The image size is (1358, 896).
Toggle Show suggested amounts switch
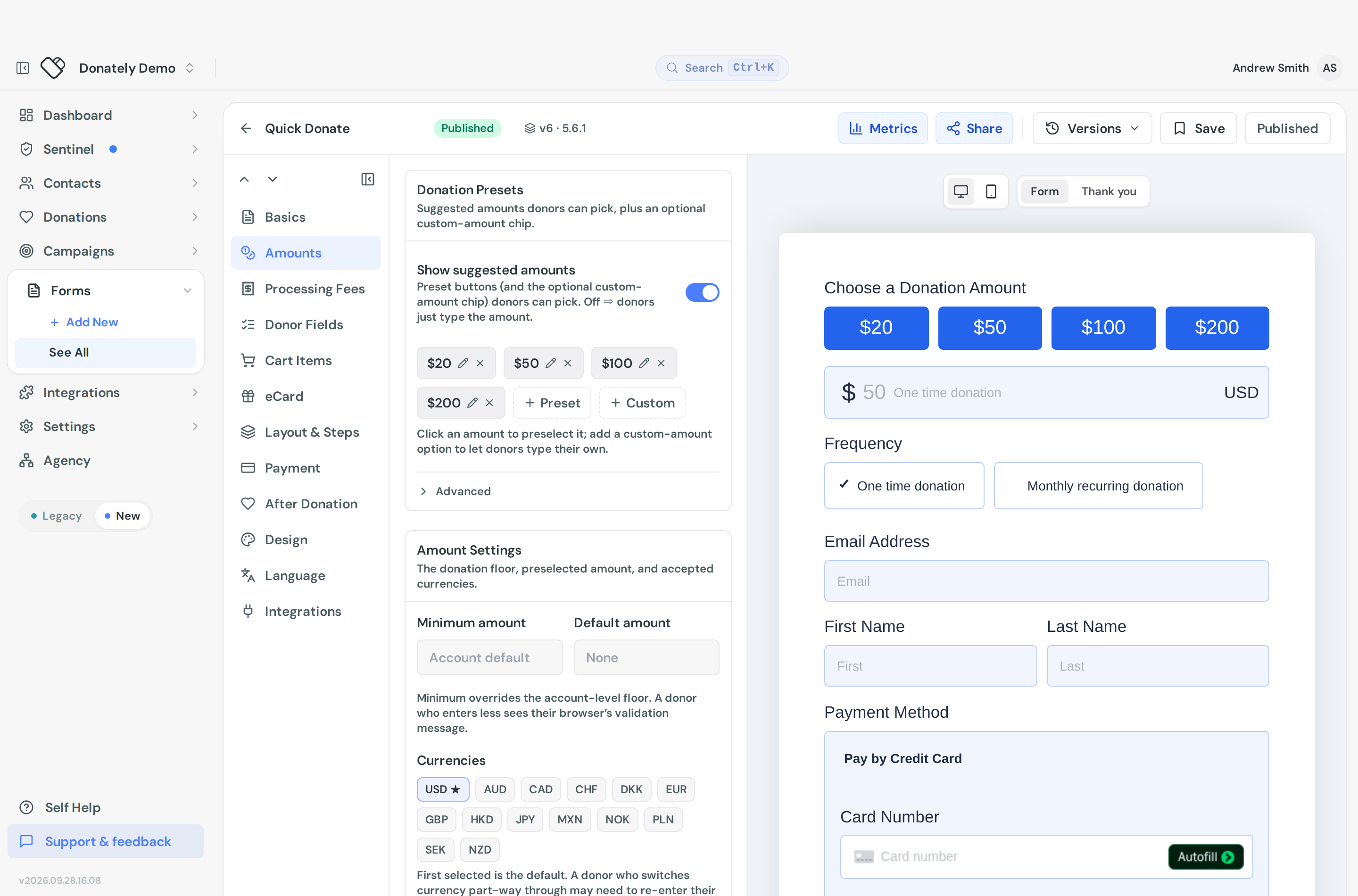tap(702, 292)
